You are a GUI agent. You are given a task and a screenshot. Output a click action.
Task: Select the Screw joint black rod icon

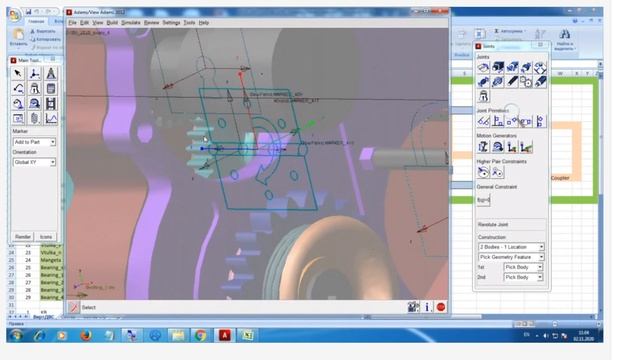point(512,82)
